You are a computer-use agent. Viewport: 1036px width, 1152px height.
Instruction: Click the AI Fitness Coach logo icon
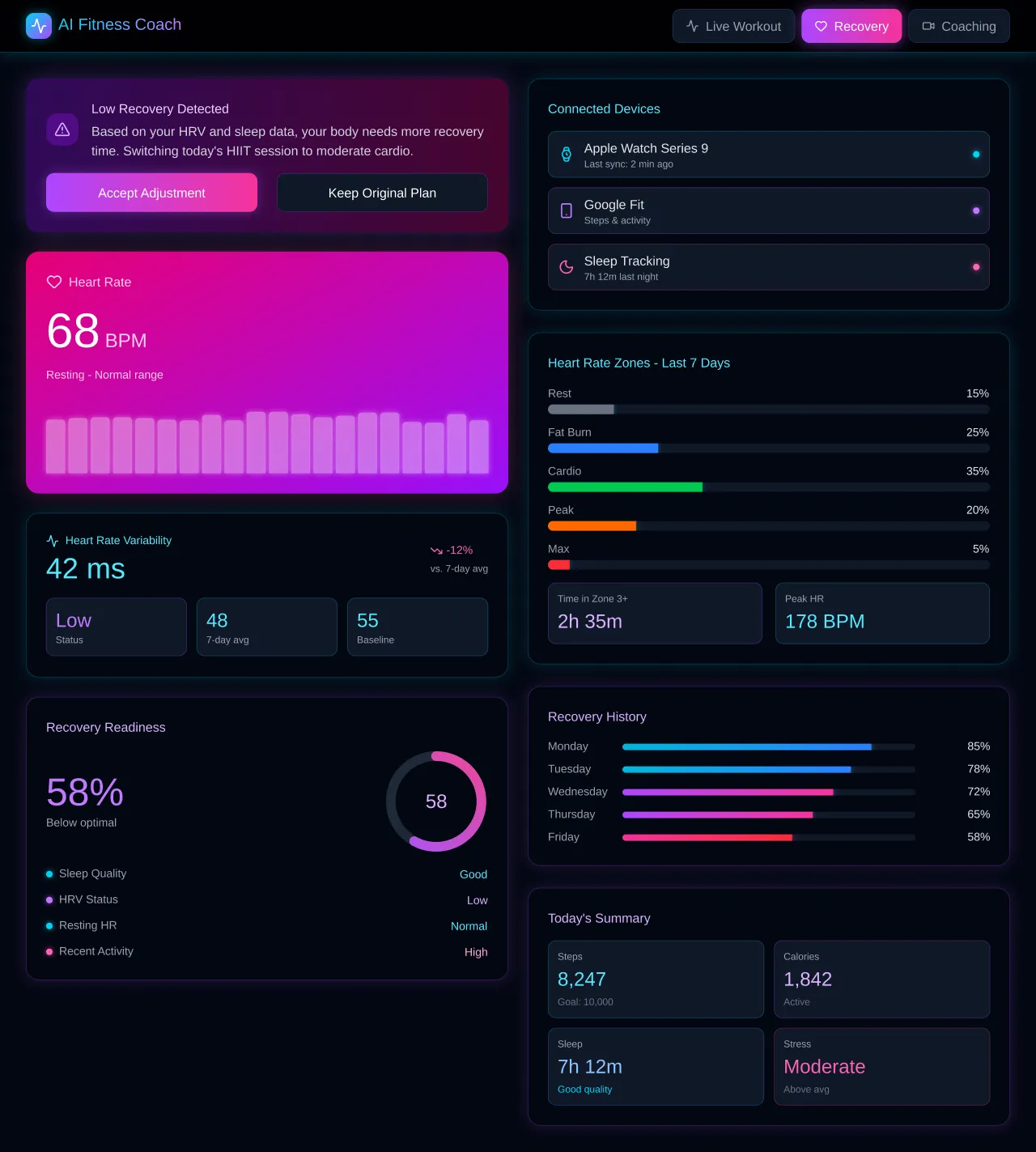39,26
